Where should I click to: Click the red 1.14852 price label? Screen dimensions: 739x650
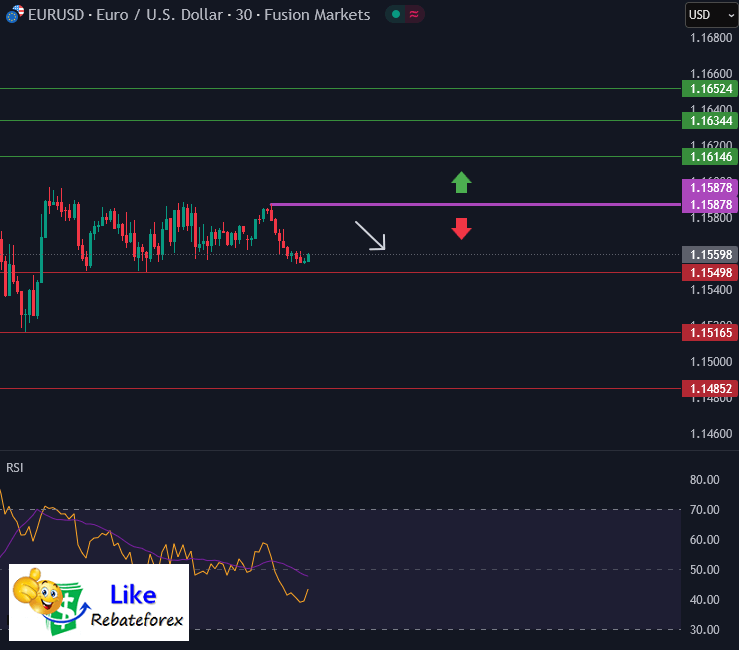coord(708,389)
